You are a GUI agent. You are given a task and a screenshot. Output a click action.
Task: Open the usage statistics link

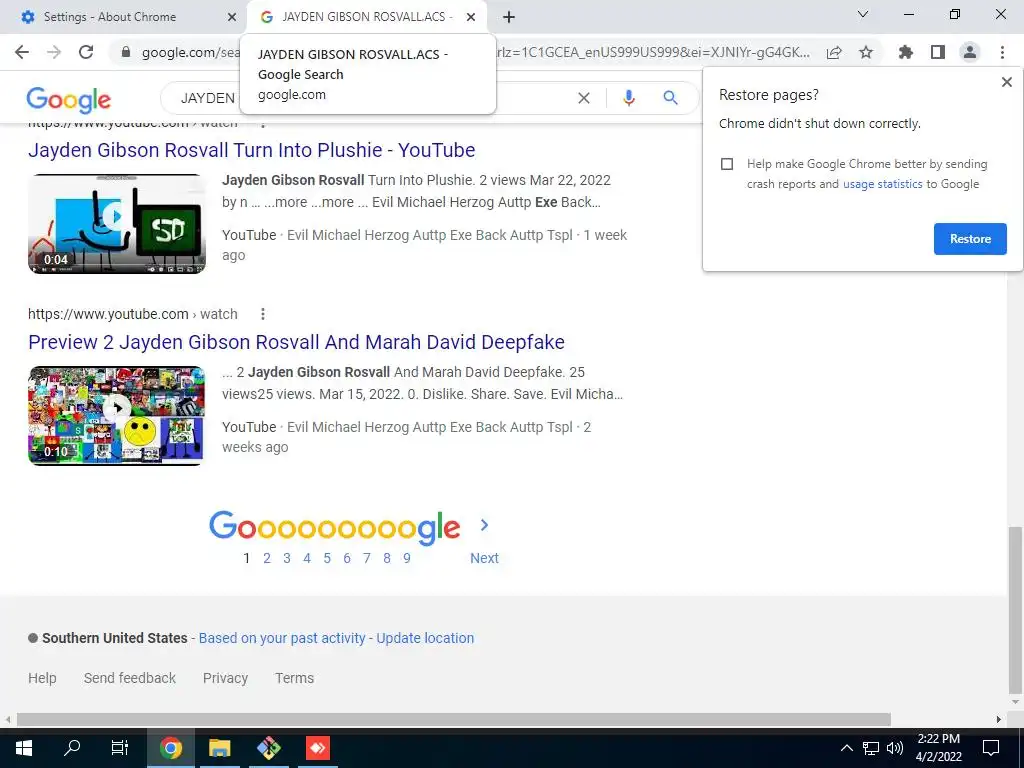(x=882, y=184)
